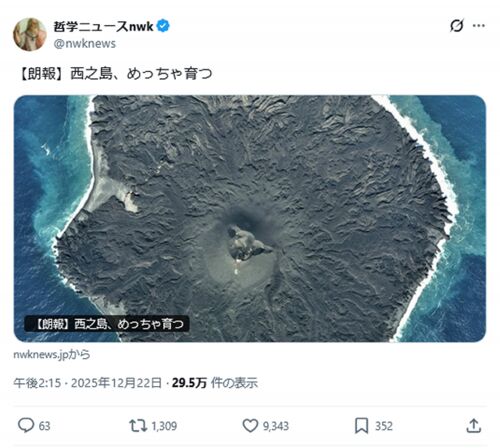
Task: Click the Grok slashed circle icon
Action: click(456, 26)
